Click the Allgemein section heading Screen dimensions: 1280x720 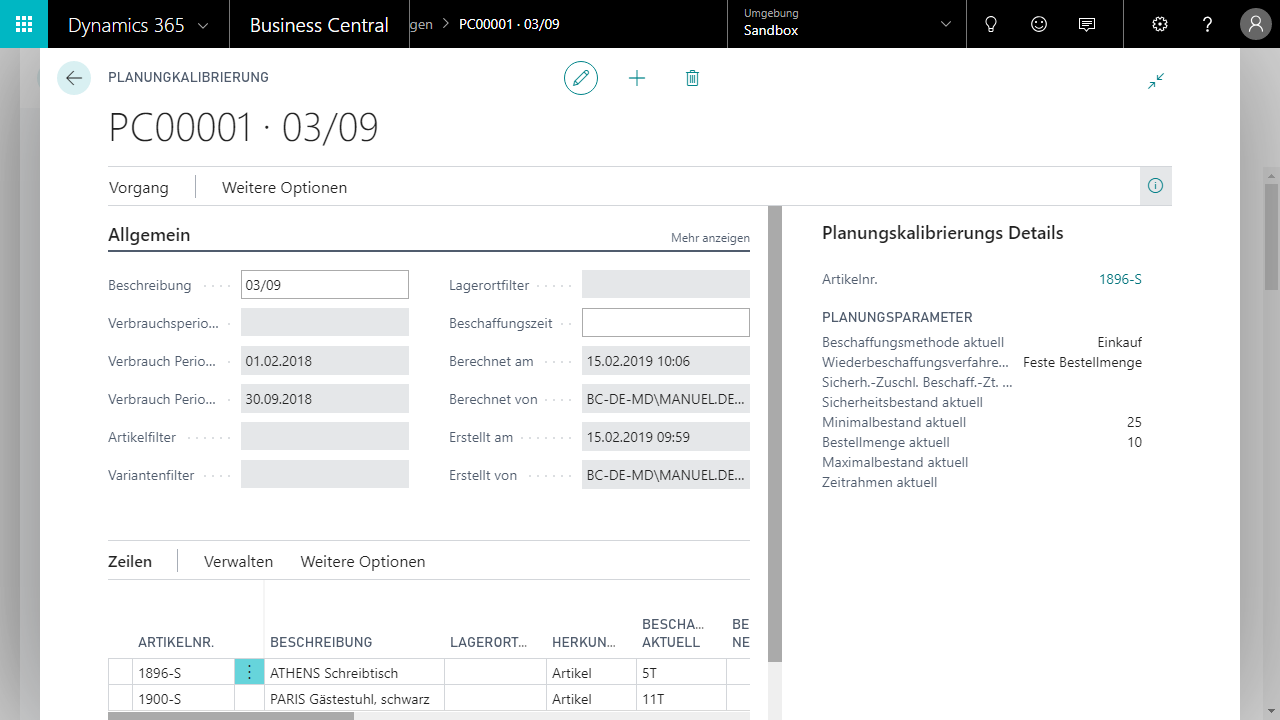coord(149,235)
